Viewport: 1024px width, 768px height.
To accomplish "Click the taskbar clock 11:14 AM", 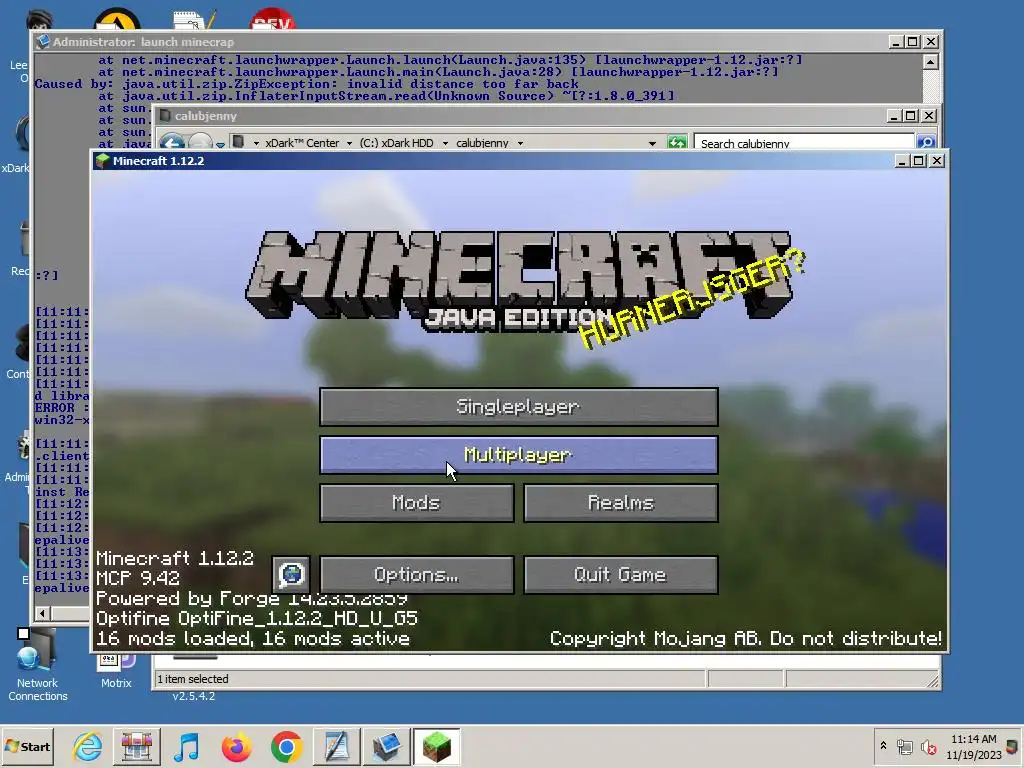I will [974, 739].
